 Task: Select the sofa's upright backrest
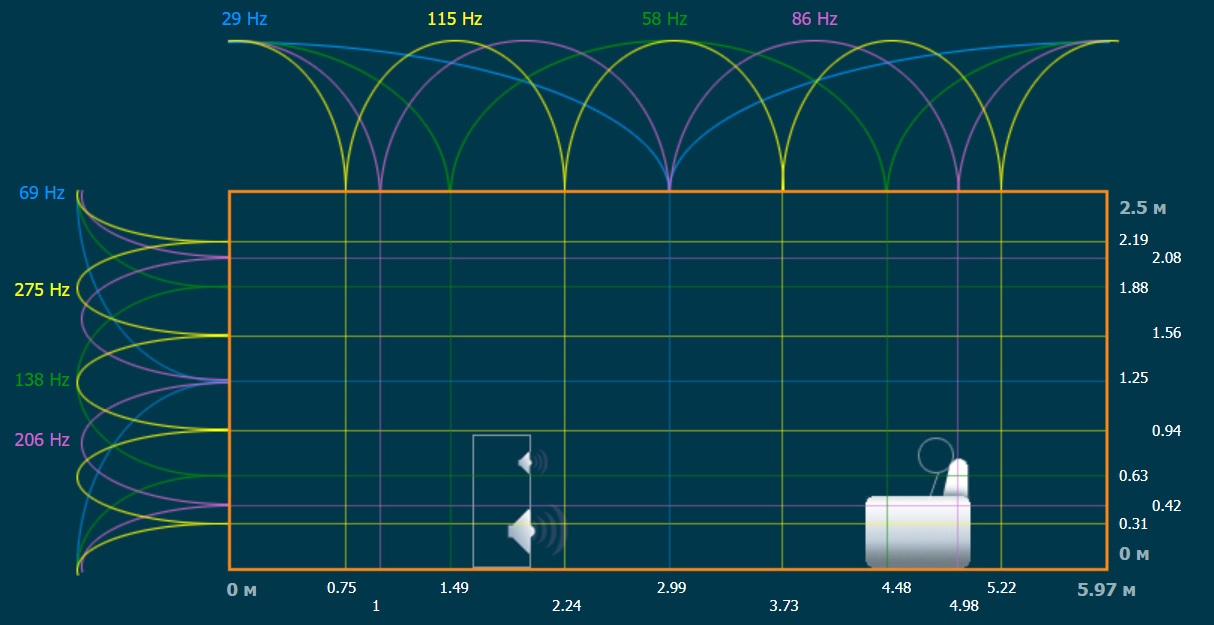click(958, 478)
